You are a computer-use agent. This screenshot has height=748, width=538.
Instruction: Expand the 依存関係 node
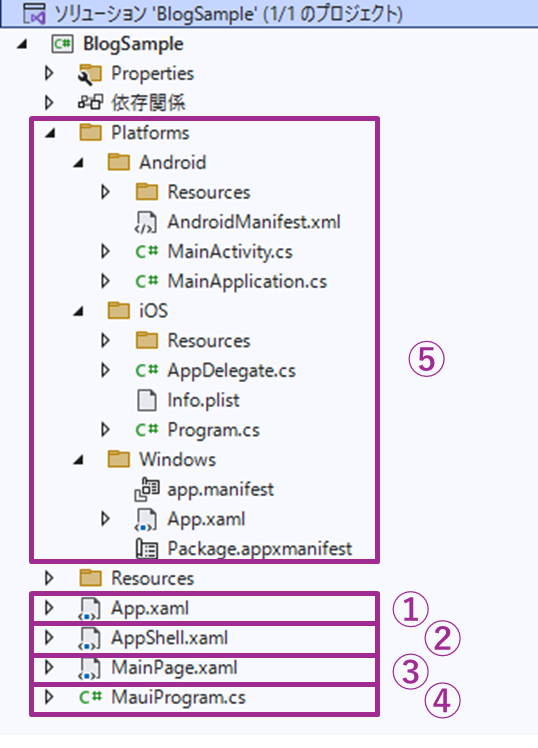pyautogui.click(x=49, y=103)
